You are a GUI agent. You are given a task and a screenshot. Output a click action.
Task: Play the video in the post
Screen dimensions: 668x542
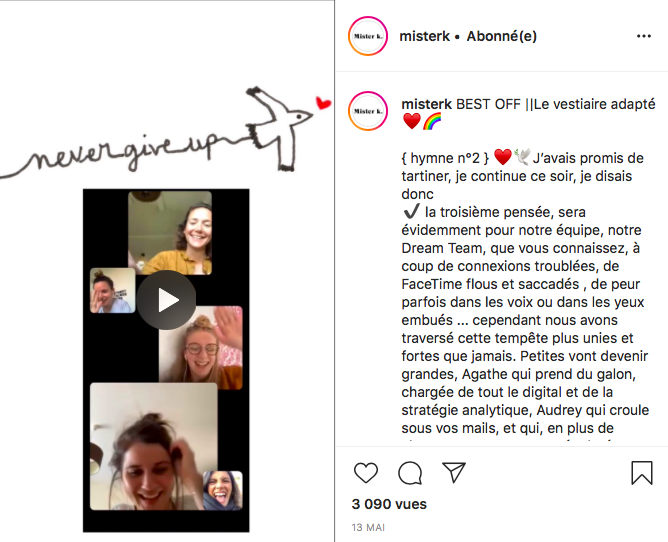click(x=167, y=300)
